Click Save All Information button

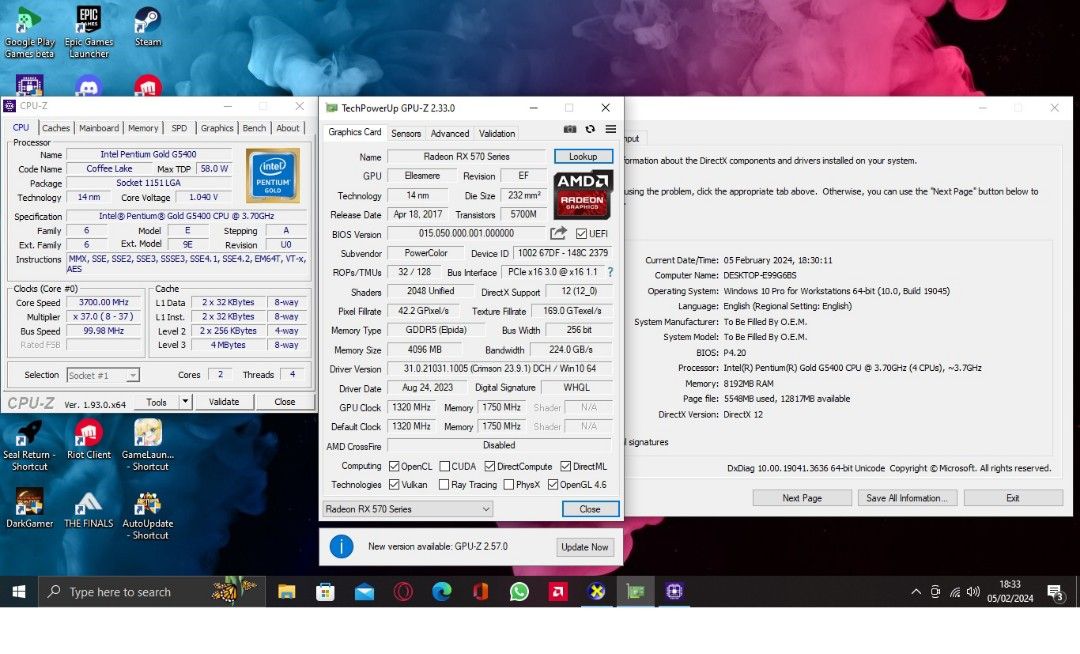point(906,498)
